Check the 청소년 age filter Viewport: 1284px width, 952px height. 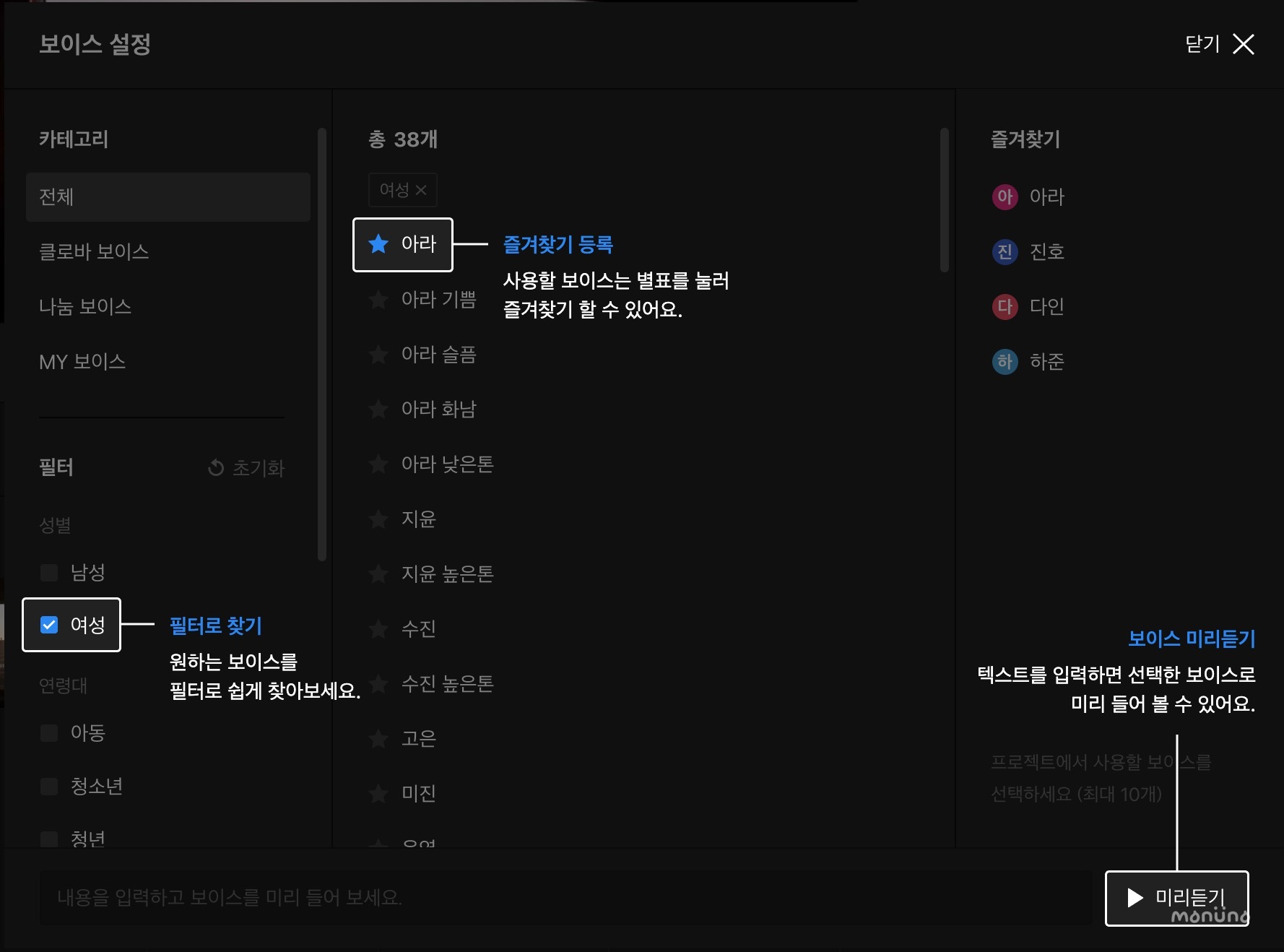tap(49, 786)
